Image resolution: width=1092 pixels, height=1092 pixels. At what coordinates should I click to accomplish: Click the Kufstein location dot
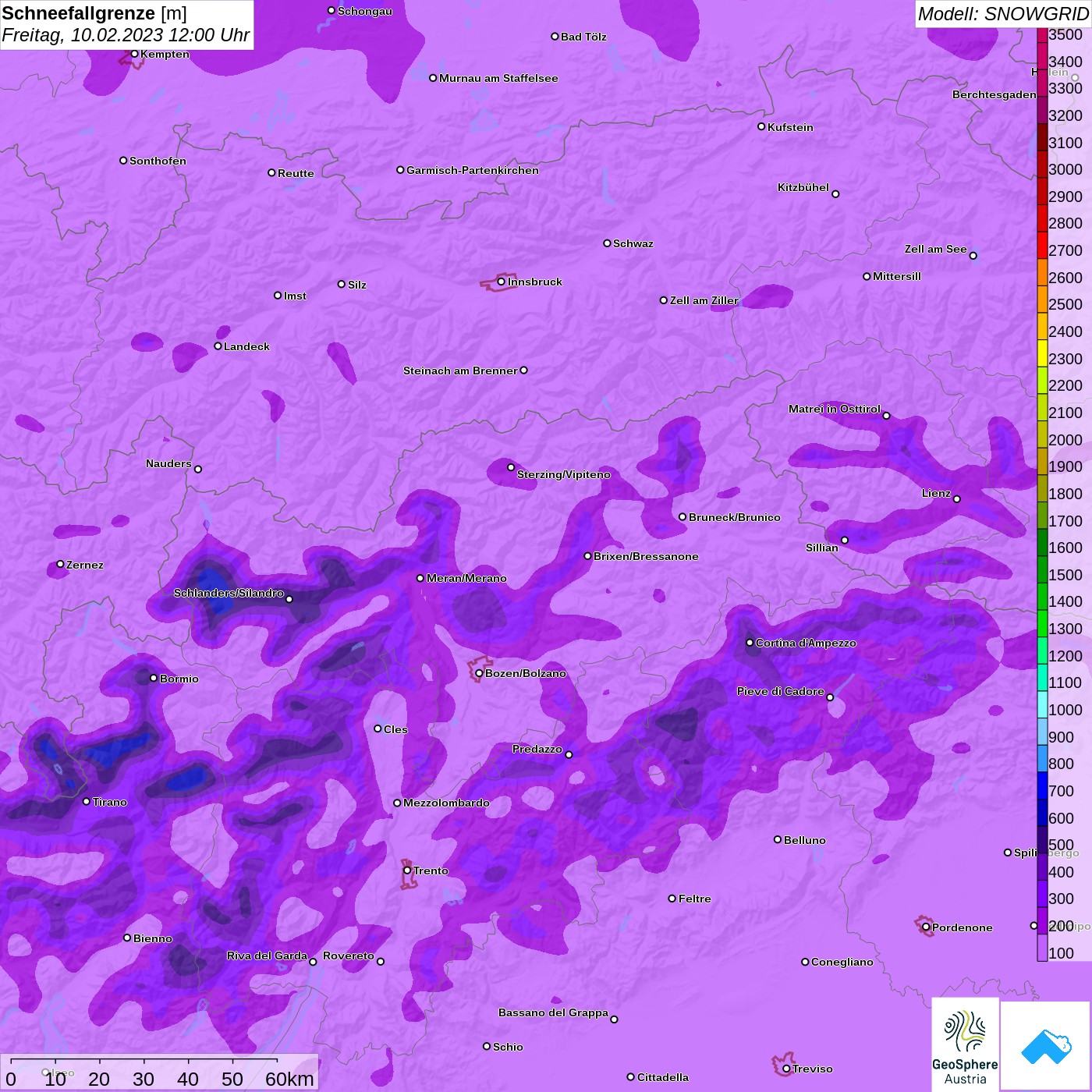(x=761, y=126)
